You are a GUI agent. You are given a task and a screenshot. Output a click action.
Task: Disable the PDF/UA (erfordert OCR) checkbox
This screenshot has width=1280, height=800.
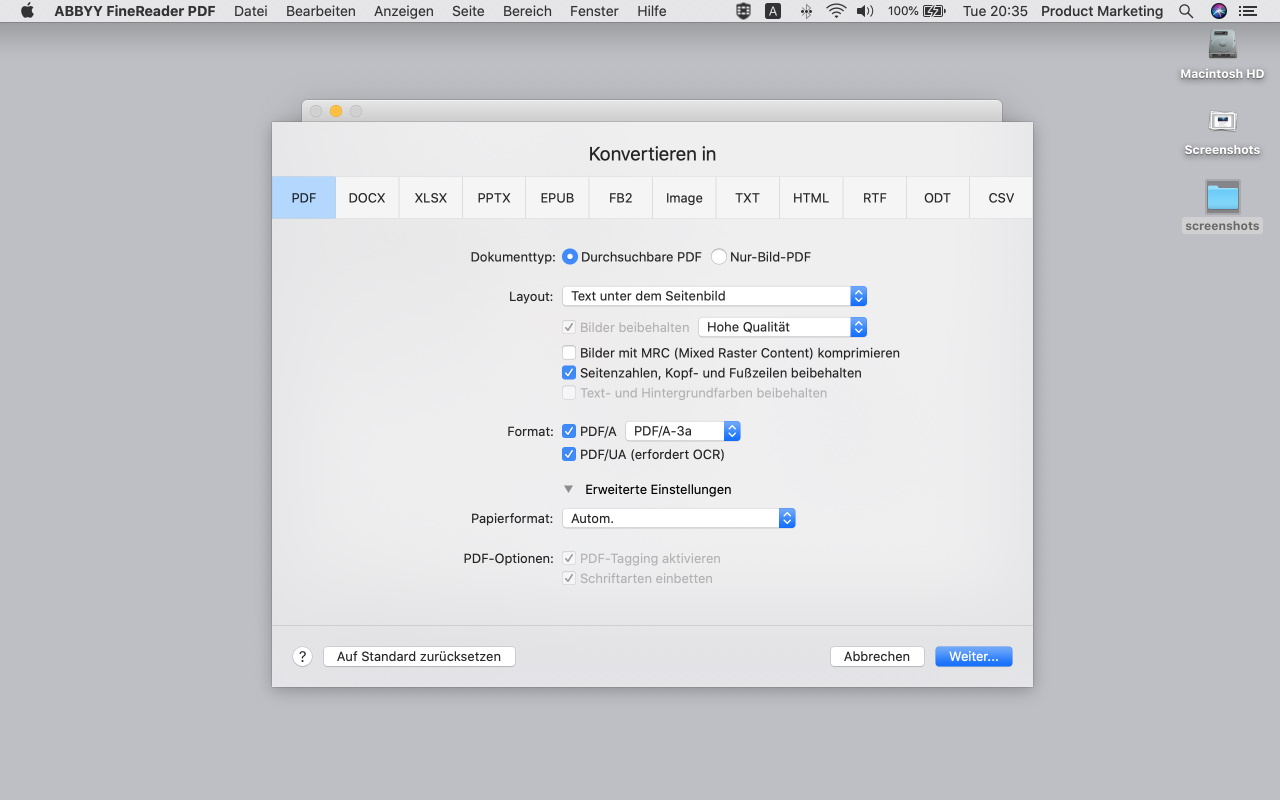click(x=569, y=454)
